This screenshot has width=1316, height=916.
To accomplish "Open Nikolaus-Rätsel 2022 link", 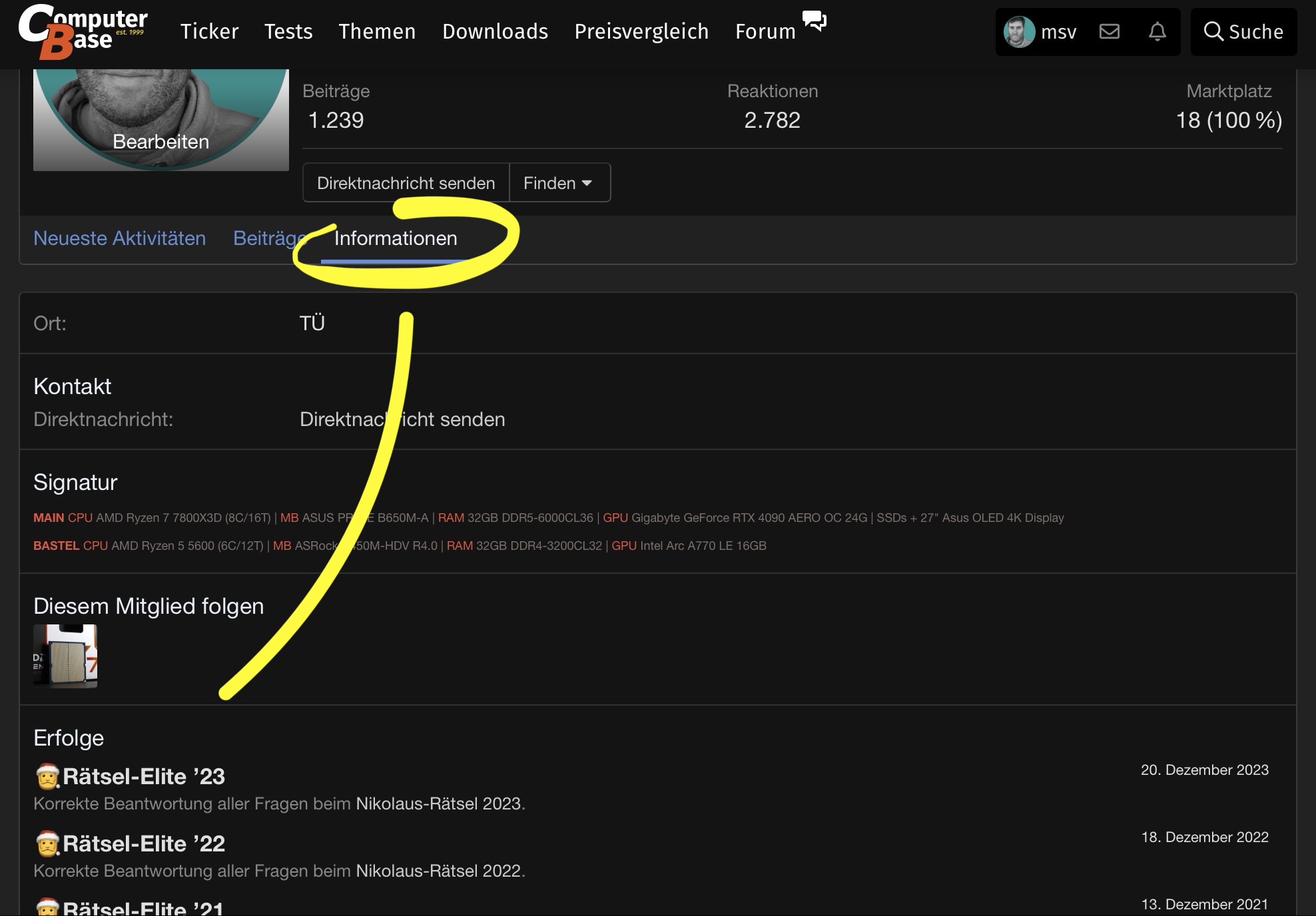I will 438,871.
